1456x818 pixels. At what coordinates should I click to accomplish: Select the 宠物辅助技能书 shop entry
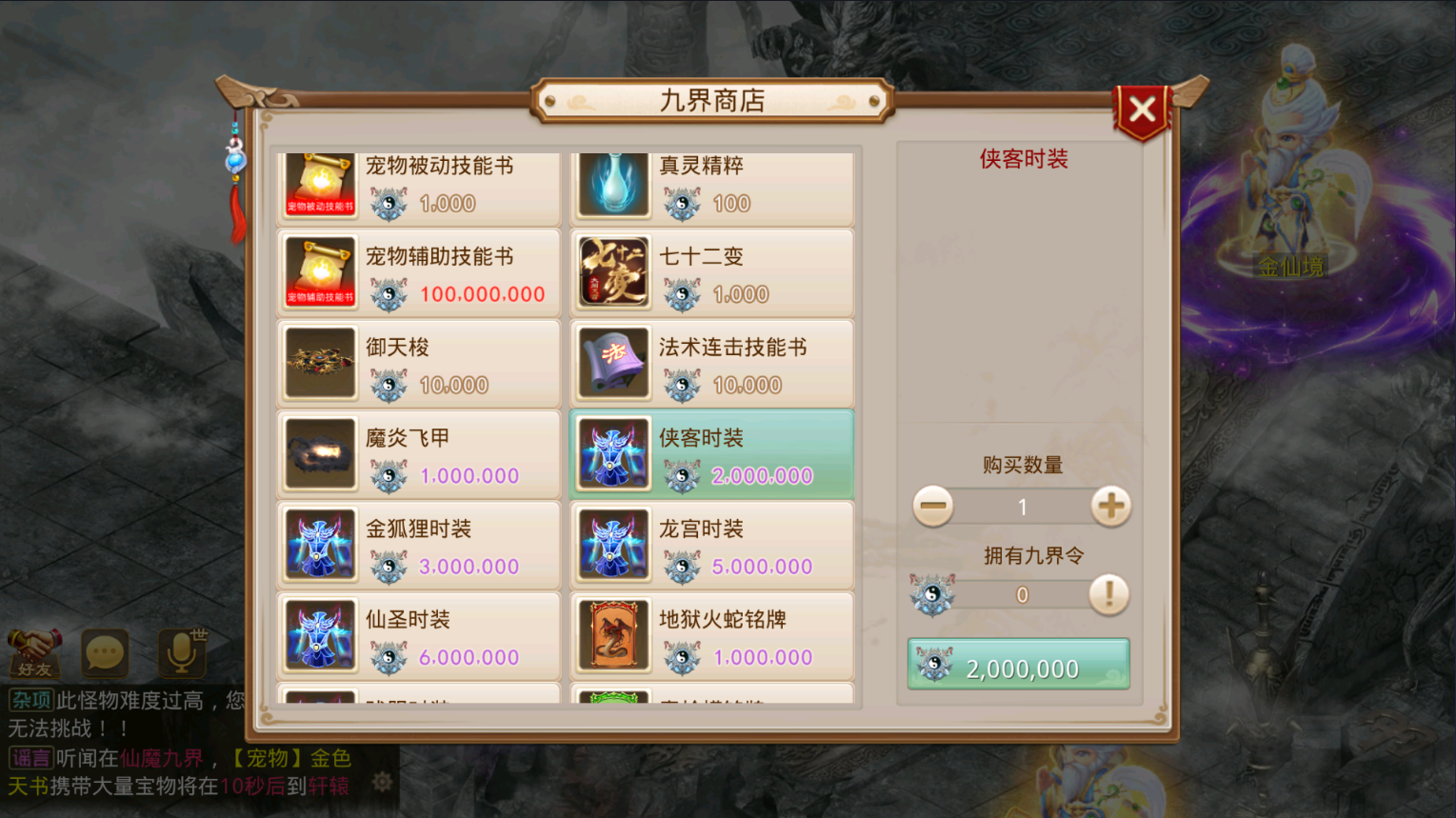coord(419,272)
